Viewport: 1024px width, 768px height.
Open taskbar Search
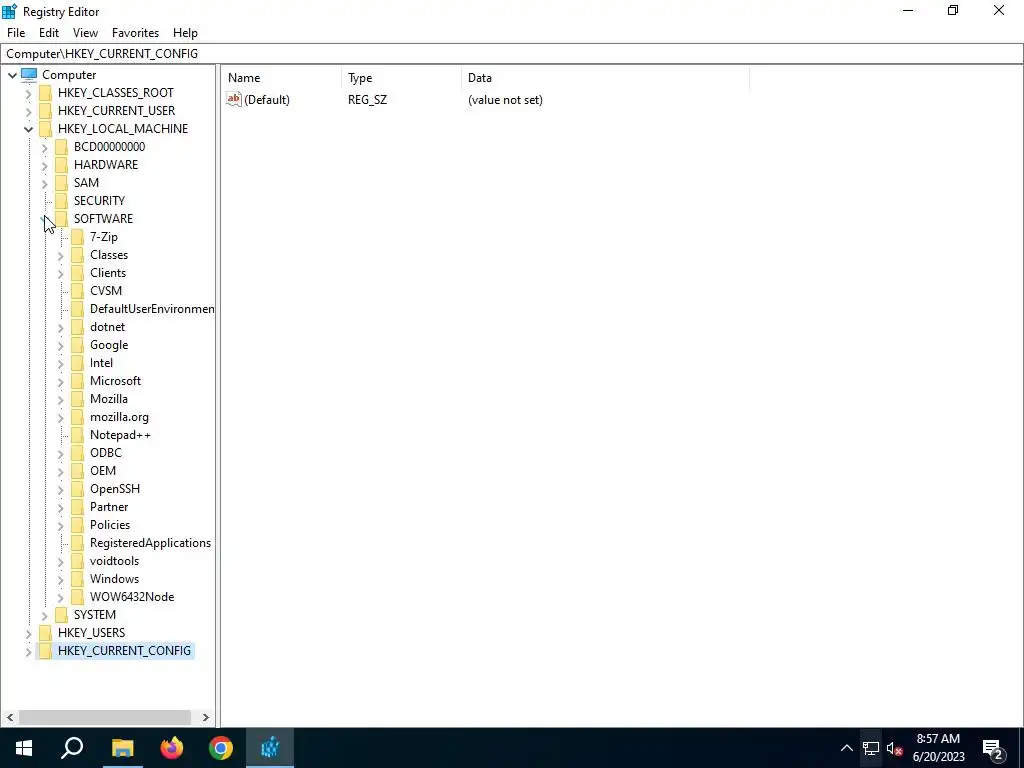72,748
